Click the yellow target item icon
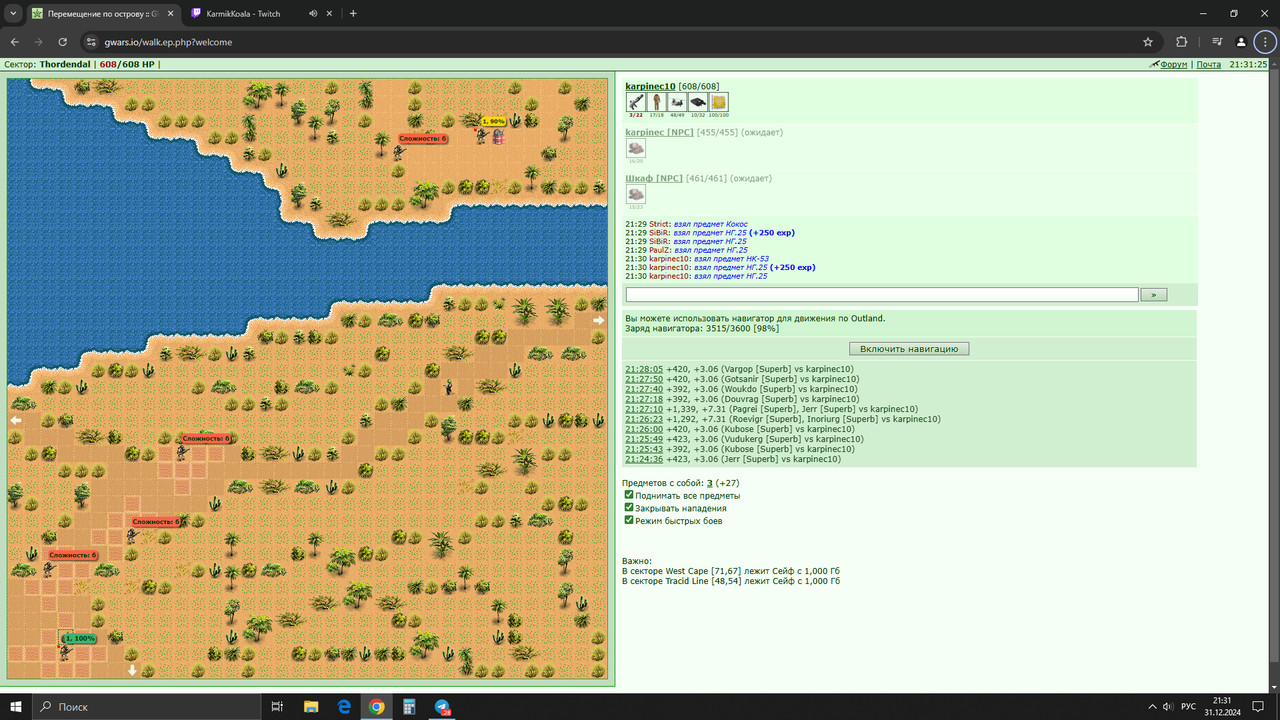 (x=718, y=102)
